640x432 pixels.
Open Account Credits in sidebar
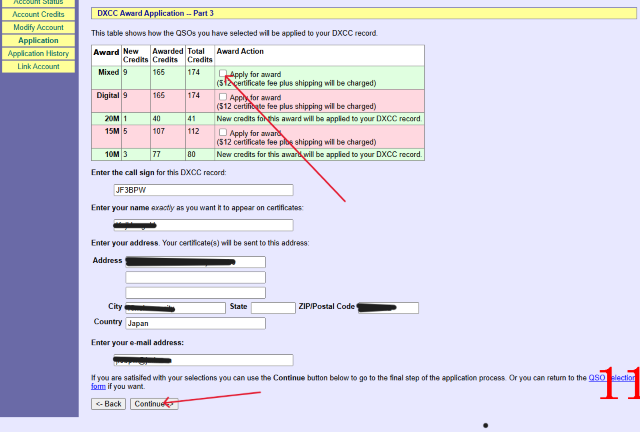tap(38, 15)
